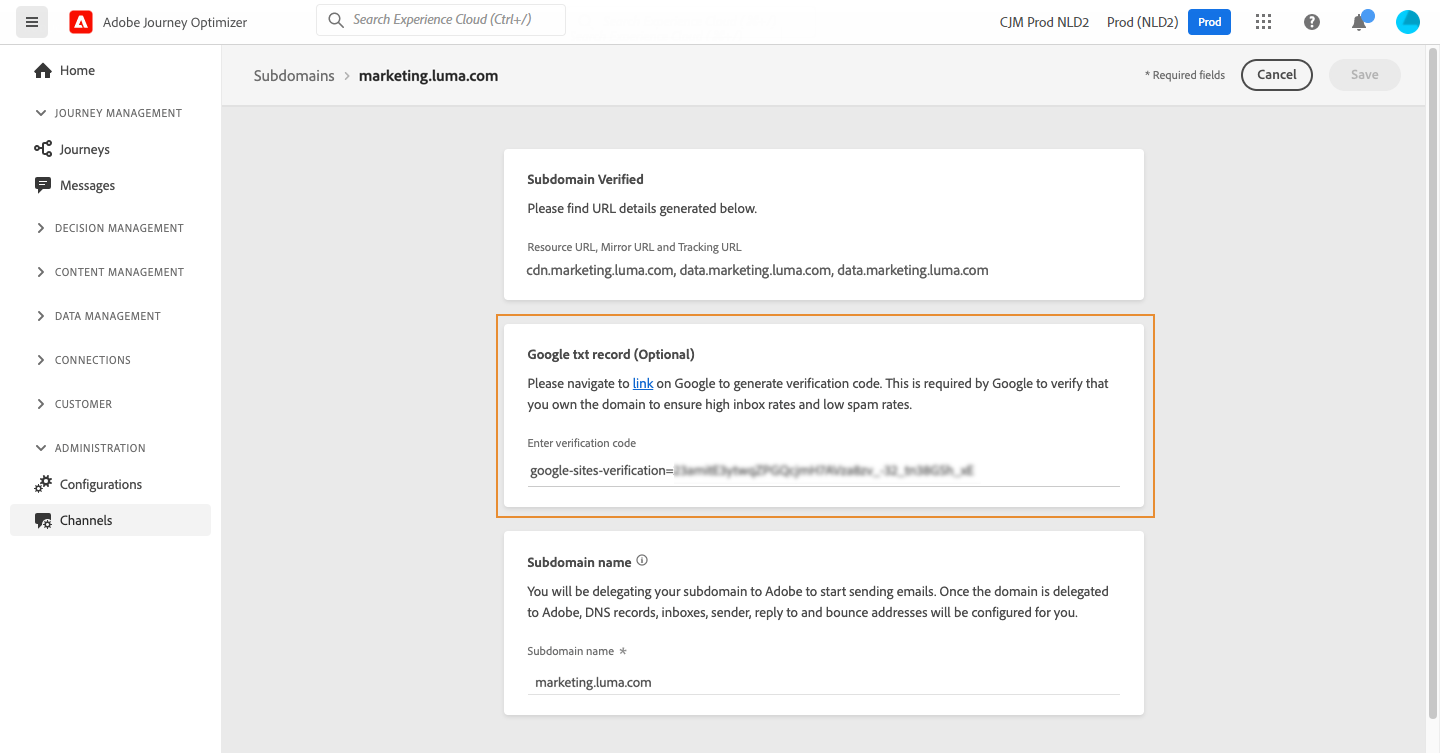Click the Subdomains breadcrumb

(294, 76)
